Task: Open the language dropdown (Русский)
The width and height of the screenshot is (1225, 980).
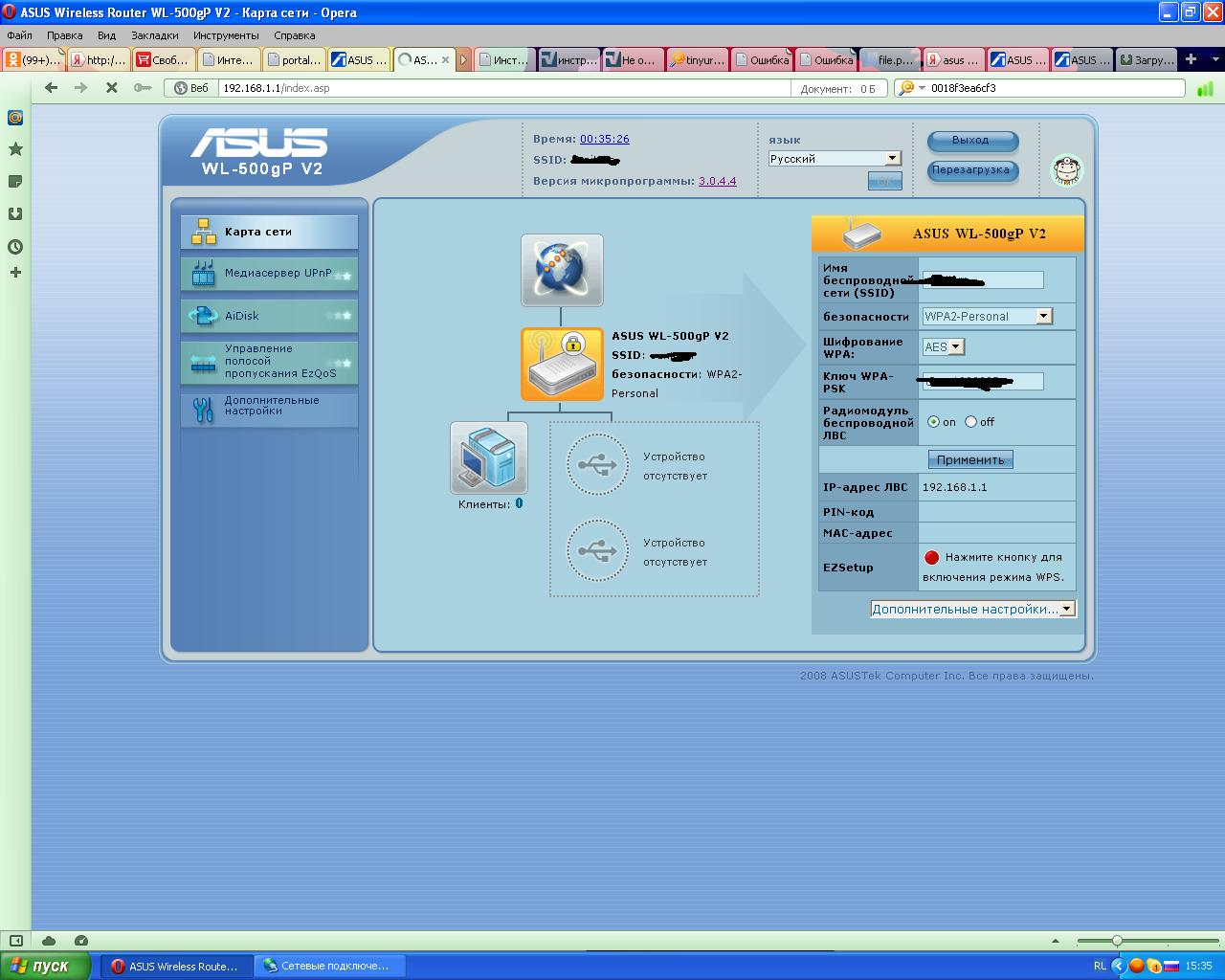Action: click(835, 159)
